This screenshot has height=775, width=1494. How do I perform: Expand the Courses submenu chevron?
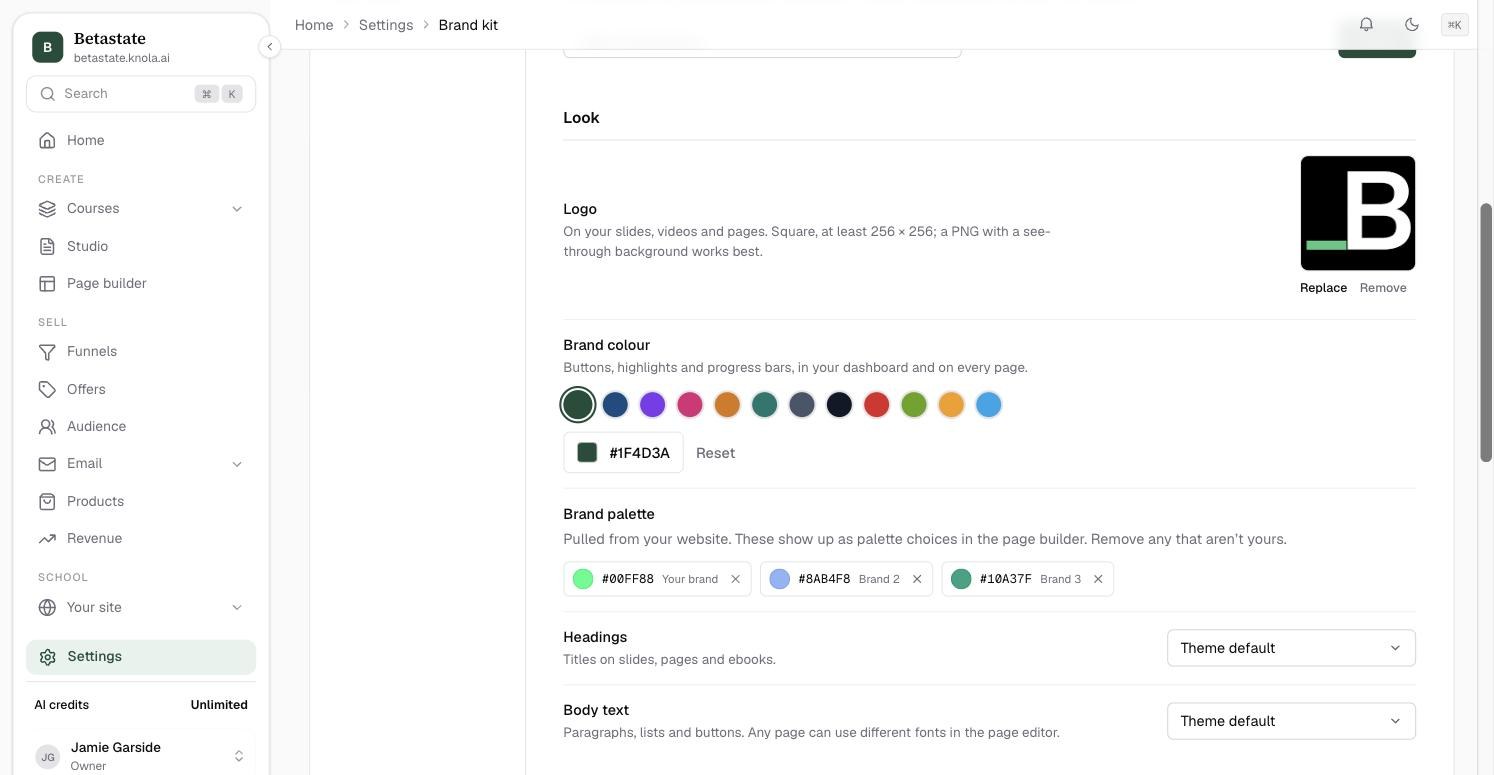point(237,209)
